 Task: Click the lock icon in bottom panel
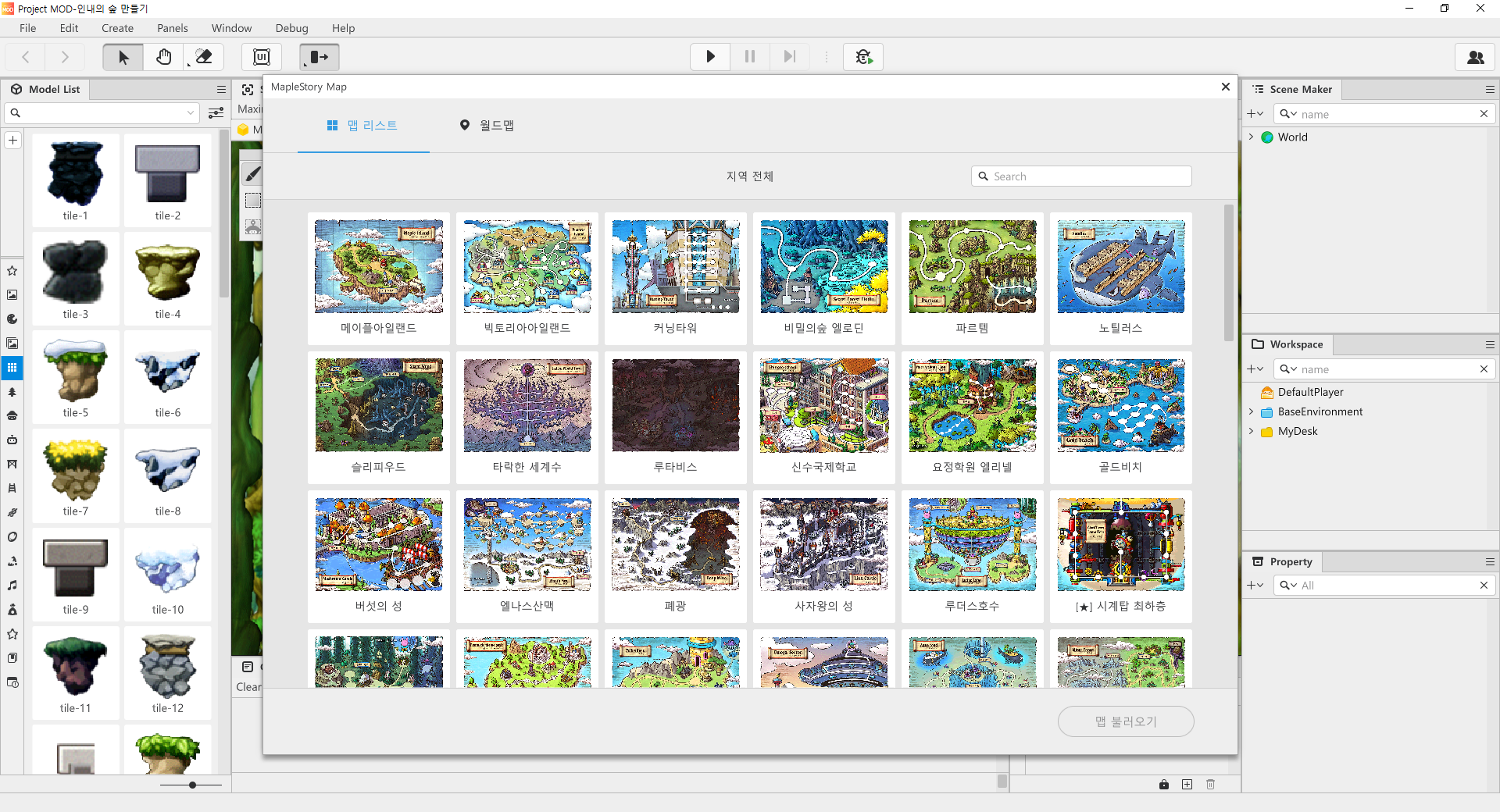(x=1164, y=785)
